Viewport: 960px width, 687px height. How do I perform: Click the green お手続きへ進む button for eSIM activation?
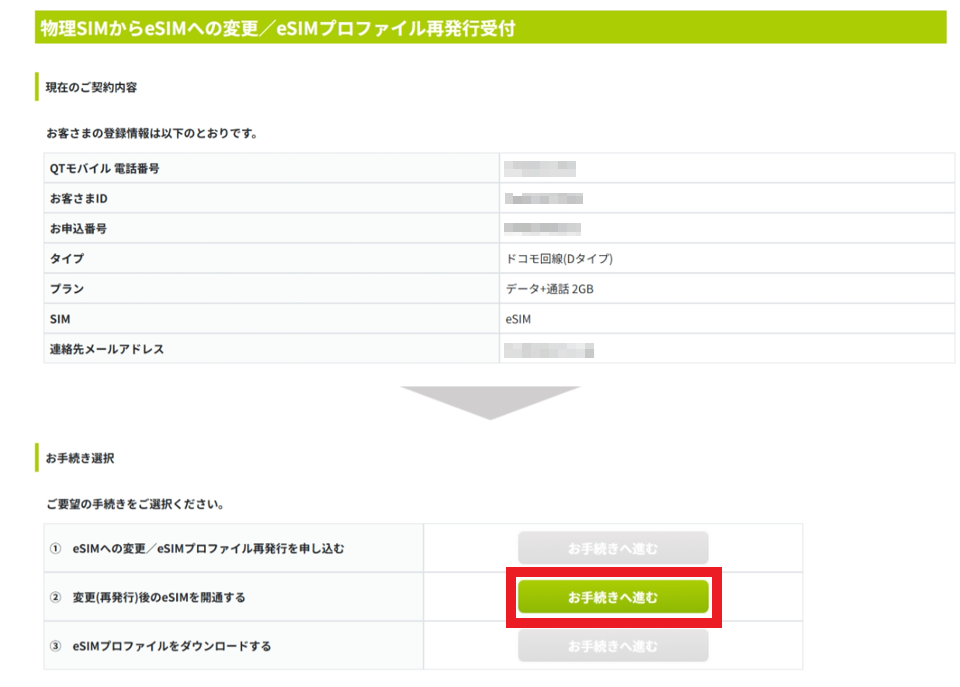[612, 597]
